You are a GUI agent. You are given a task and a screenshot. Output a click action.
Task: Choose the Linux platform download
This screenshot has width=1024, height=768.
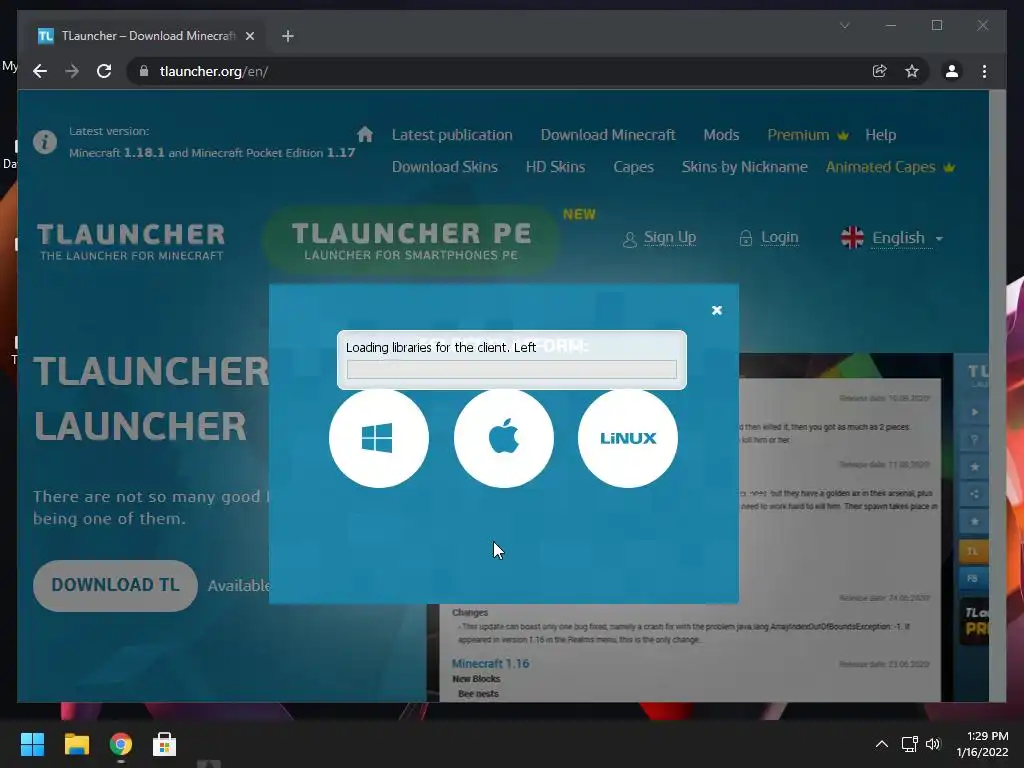pos(628,438)
